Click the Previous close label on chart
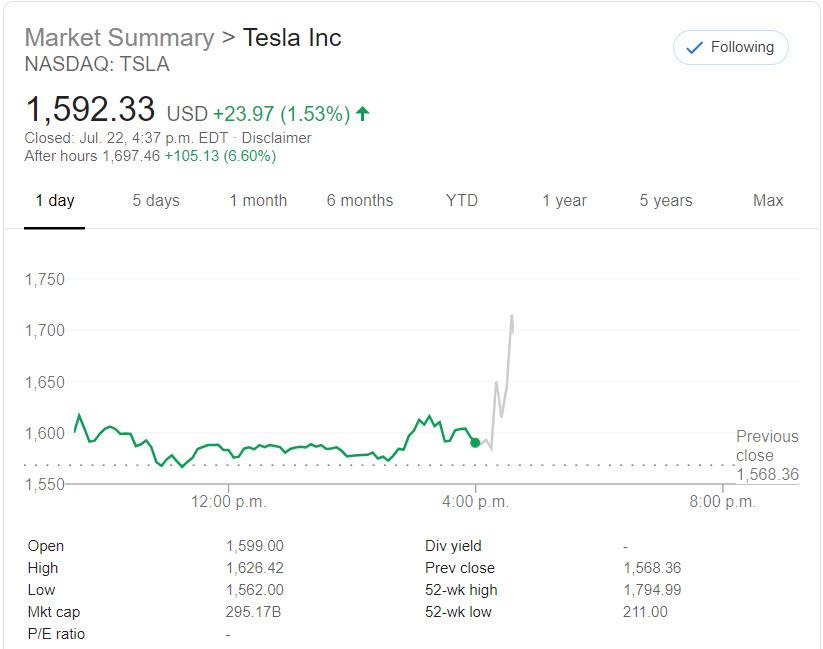823x649 pixels. pyautogui.click(x=767, y=446)
